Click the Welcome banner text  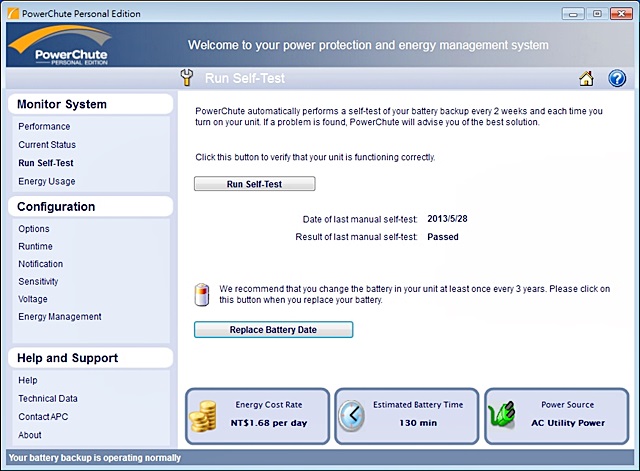[368, 45]
